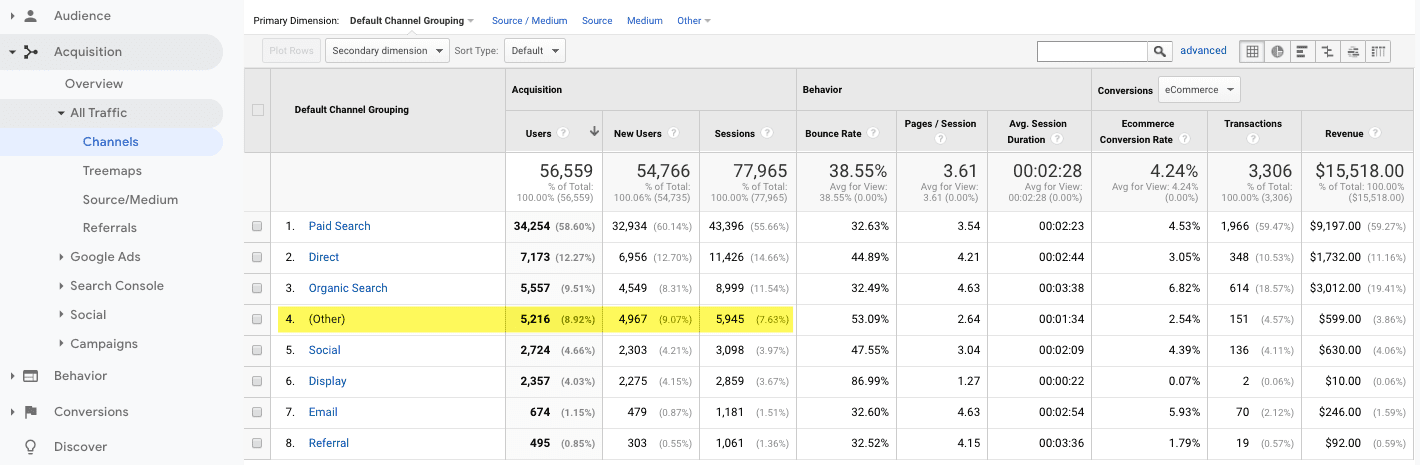Switch to Percentage pie chart view
The width and height of the screenshot is (1420, 465).
coord(1278,51)
